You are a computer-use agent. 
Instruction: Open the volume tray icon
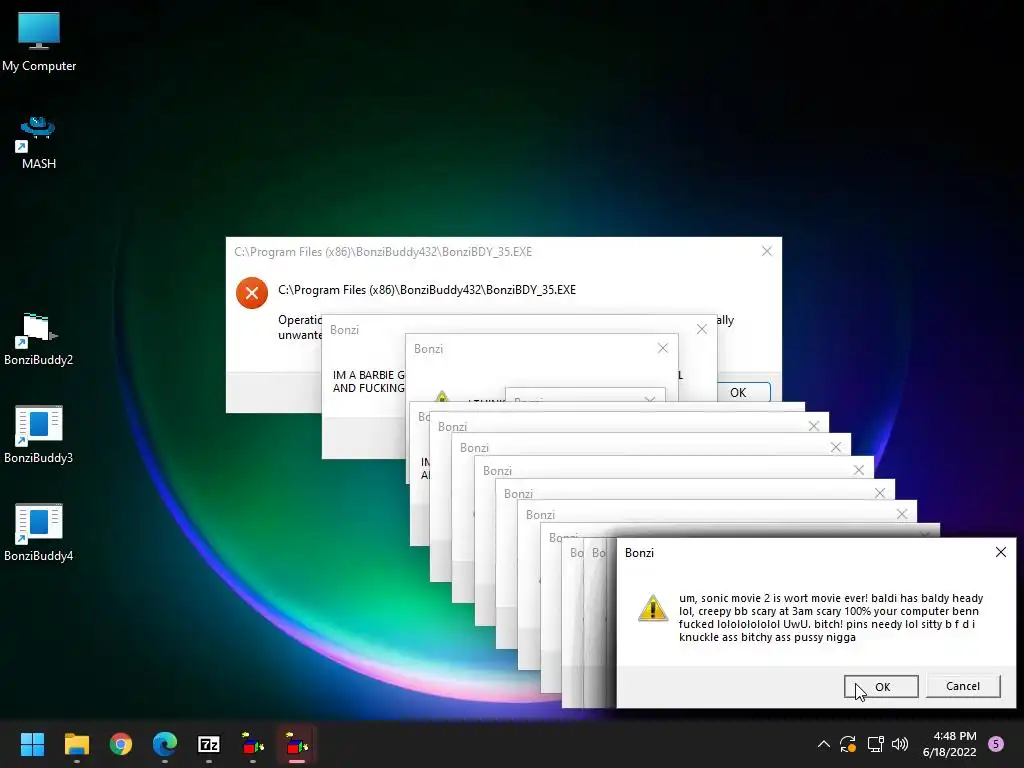coord(900,744)
